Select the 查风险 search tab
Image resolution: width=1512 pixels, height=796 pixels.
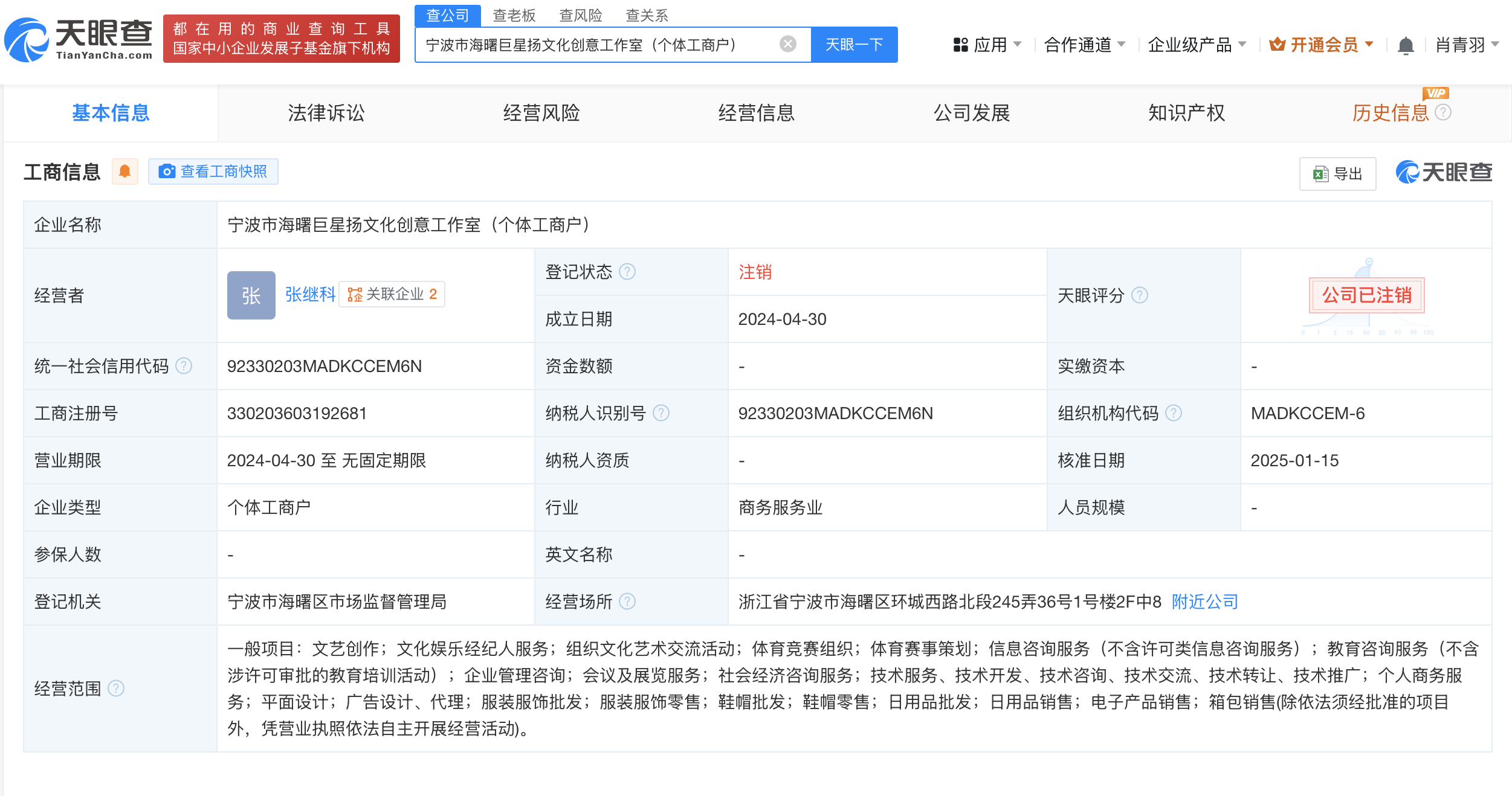(581, 15)
